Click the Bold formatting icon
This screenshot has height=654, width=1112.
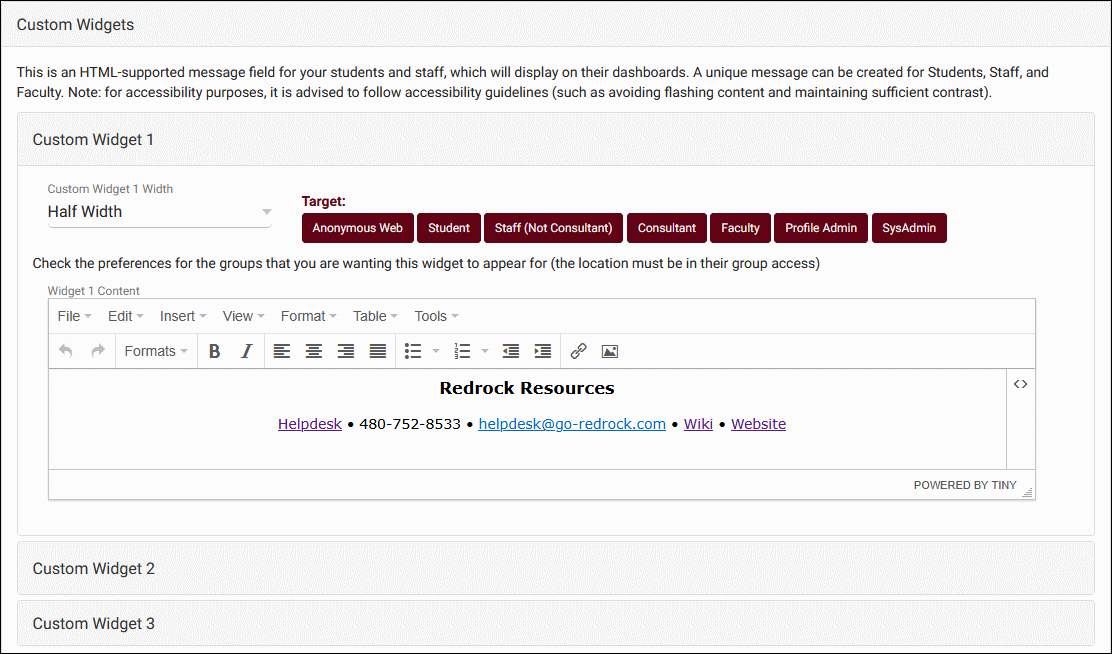pos(214,351)
